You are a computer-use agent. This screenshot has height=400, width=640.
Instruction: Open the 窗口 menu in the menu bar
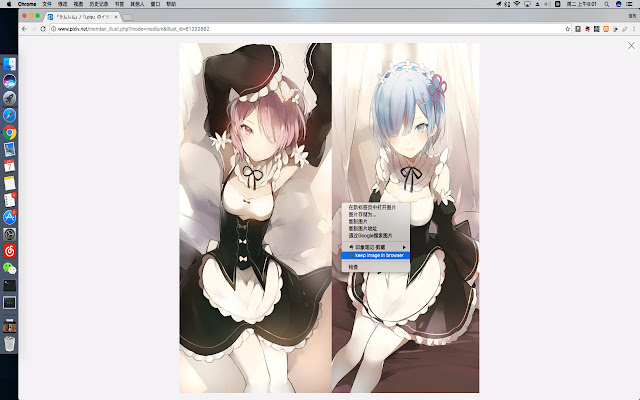pos(156,4)
